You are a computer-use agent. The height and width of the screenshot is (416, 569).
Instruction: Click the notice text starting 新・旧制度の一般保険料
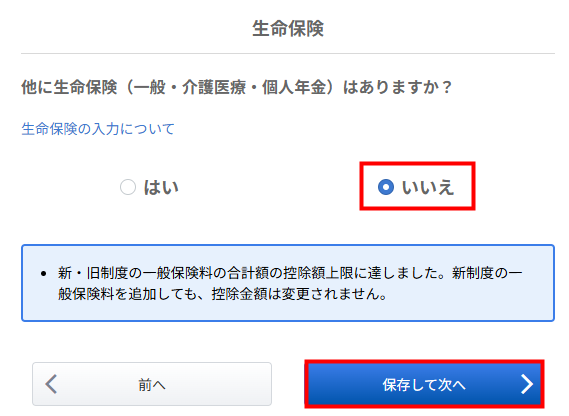click(290, 273)
